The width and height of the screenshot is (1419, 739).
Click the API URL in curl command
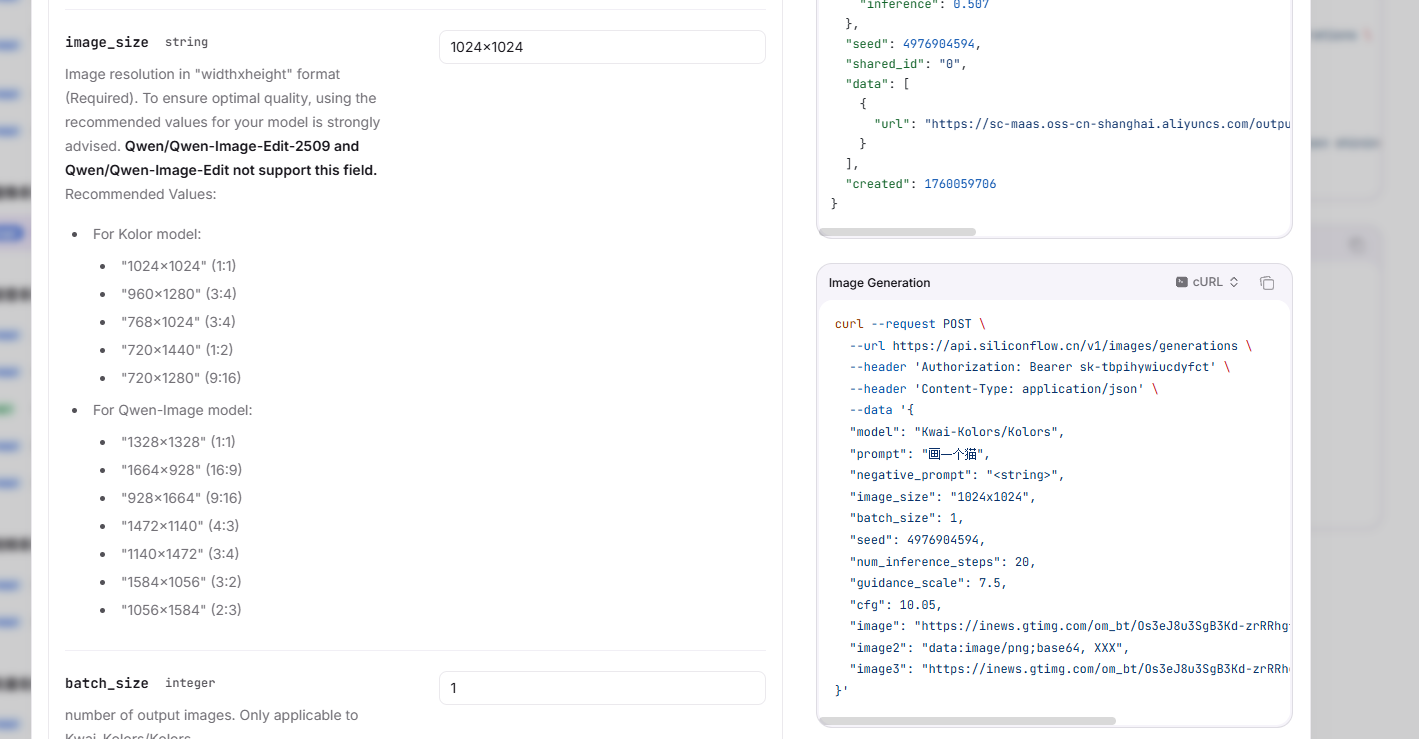pyautogui.click(x=1065, y=346)
